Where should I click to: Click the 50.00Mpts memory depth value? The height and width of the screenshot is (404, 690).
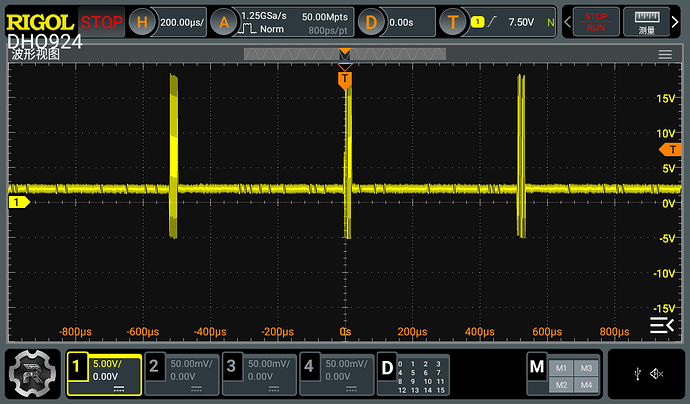tap(325, 17)
